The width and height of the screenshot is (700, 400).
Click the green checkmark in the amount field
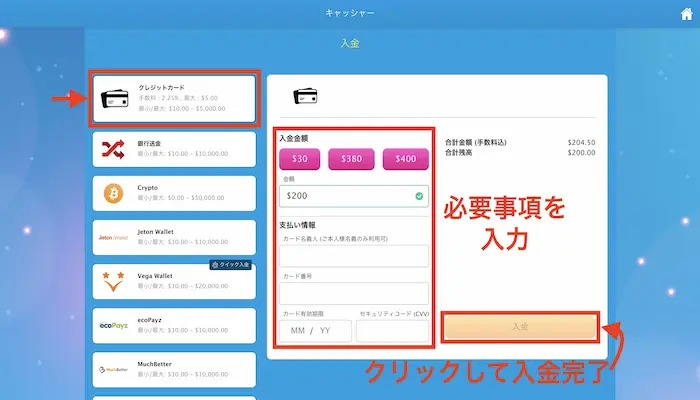[x=419, y=196]
